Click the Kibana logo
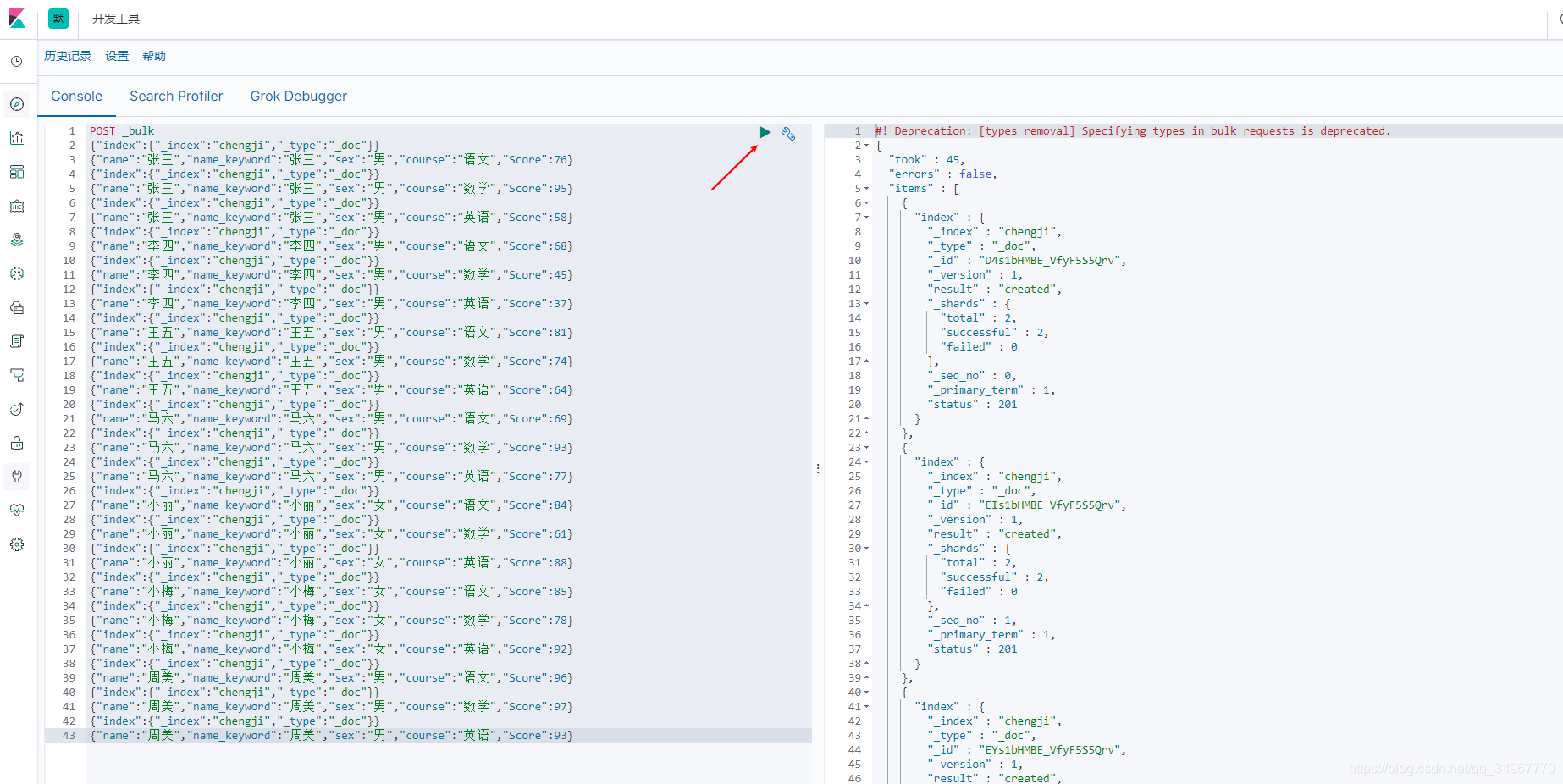Viewport: 1563px width, 784px height. (17, 19)
